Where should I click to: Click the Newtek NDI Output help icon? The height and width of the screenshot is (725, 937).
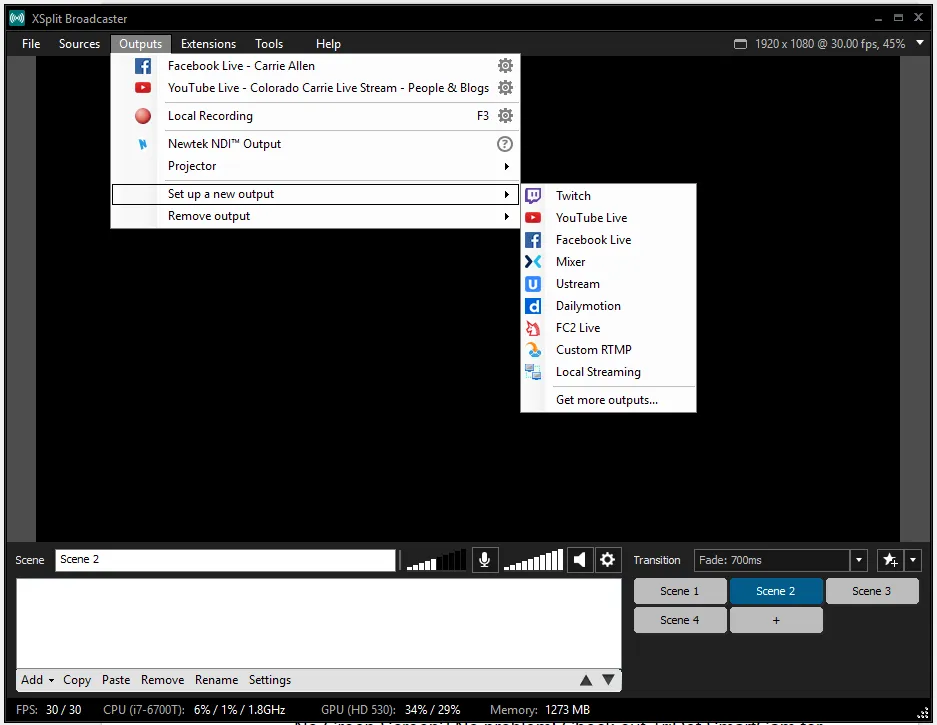coord(505,144)
